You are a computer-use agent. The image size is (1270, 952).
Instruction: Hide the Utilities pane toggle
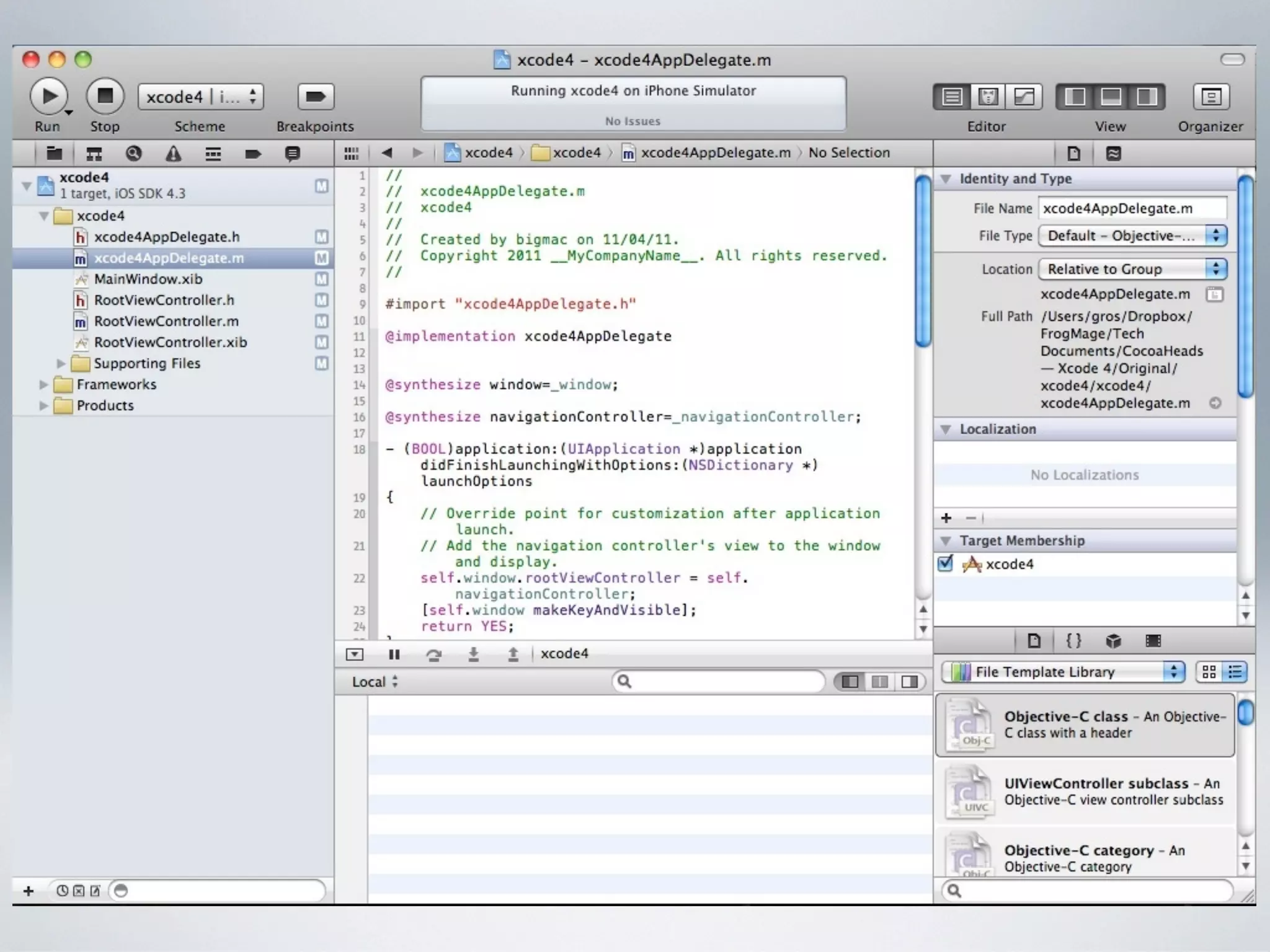pos(1147,97)
